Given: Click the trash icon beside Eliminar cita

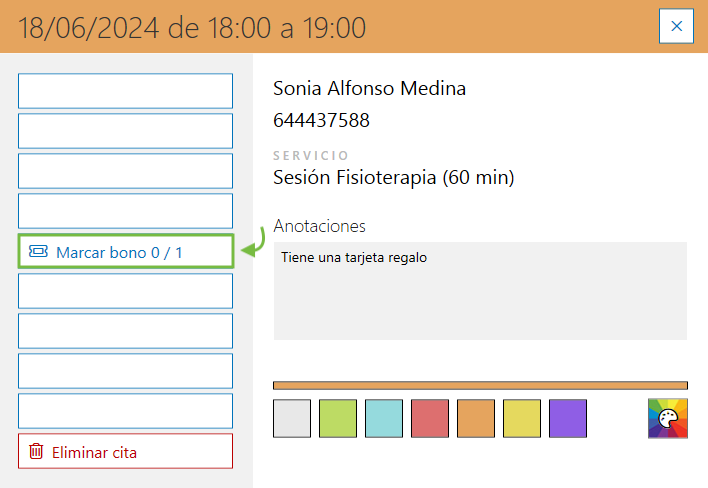Looking at the screenshot, I should click(x=36, y=452).
